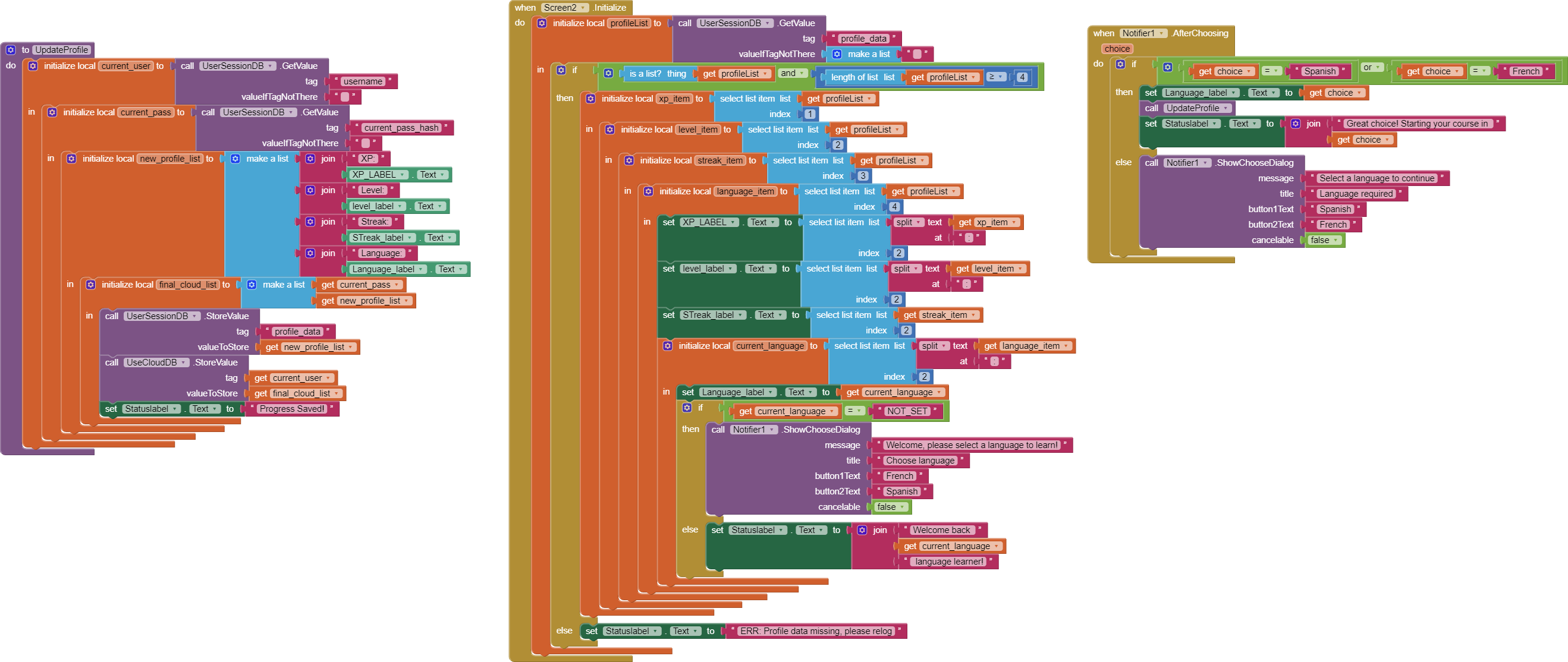Click the gear on the 'Great choice!' join block
The image size is (1568, 662).
pos(1296,124)
